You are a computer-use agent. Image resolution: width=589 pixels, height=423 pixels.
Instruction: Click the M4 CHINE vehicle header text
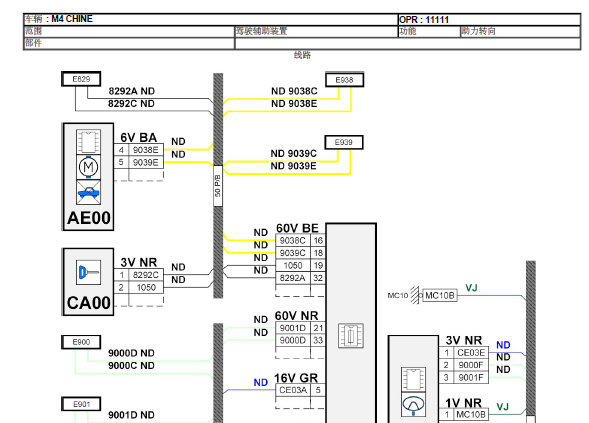coord(72,19)
